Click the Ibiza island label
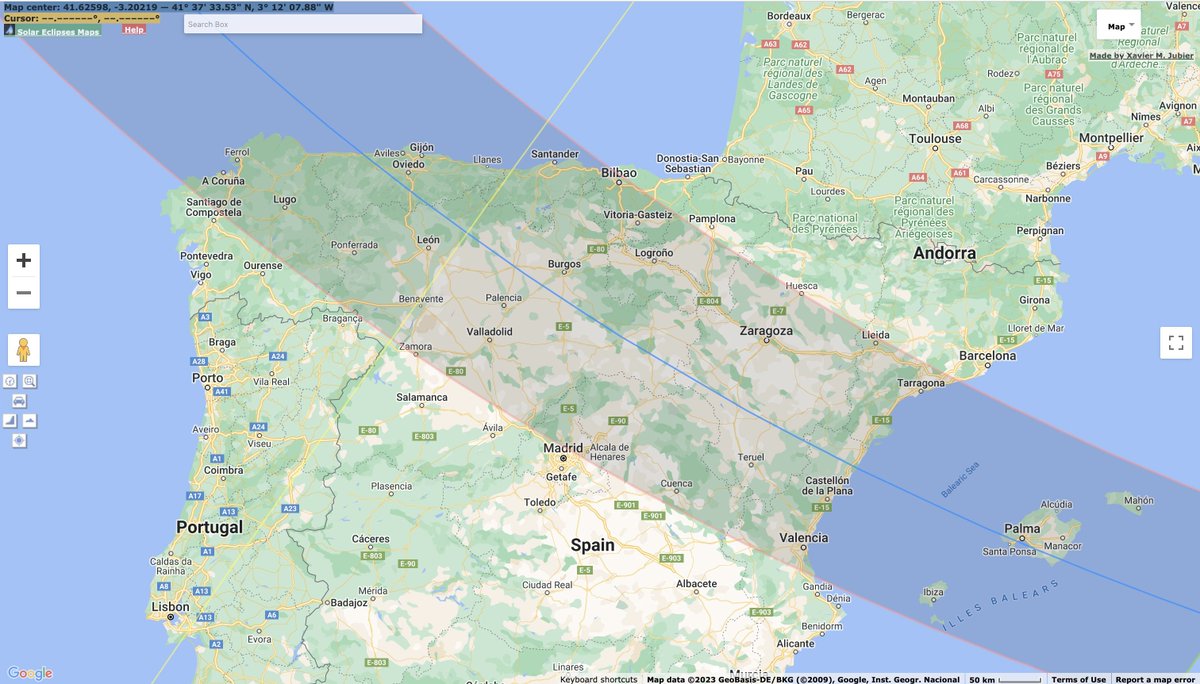Image resolution: width=1200 pixels, height=684 pixels. point(934,592)
